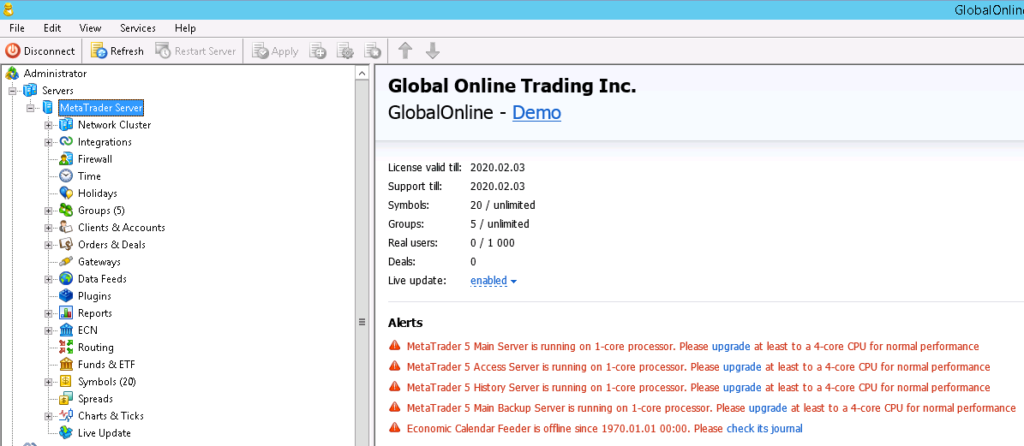Click the Demo link in header
Screen dimensions: 1024x446
point(536,113)
